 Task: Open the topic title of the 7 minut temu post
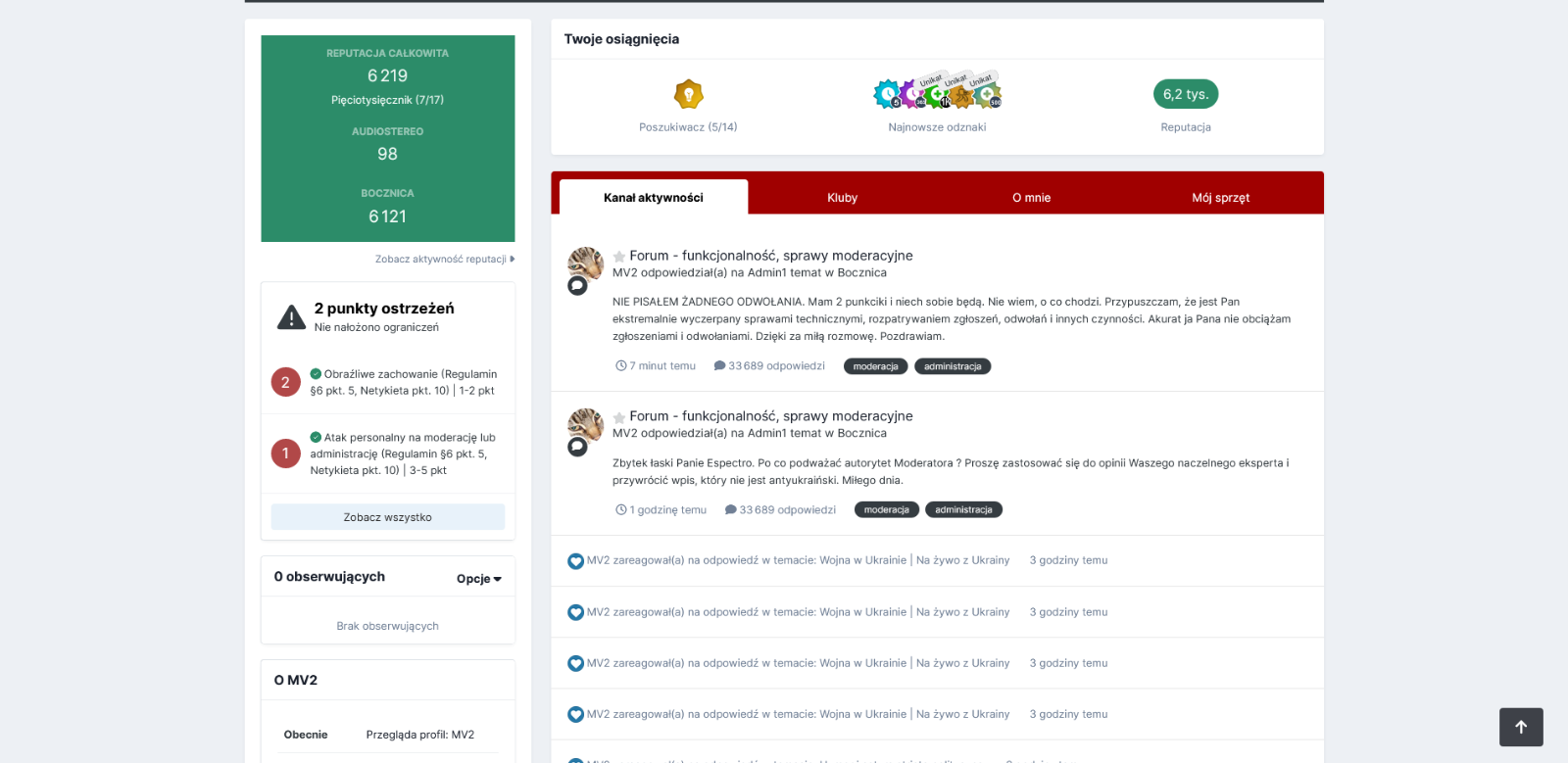pyautogui.click(x=771, y=256)
